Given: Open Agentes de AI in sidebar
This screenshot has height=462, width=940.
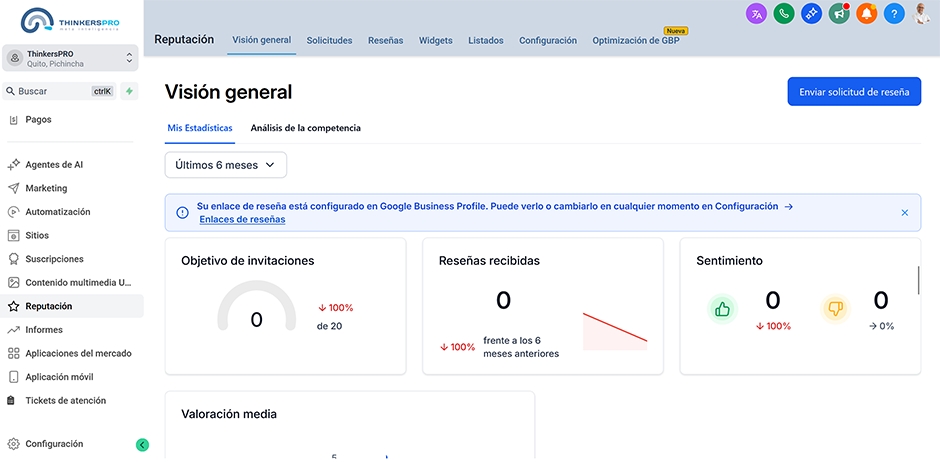Looking at the screenshot, I should 54,165.
